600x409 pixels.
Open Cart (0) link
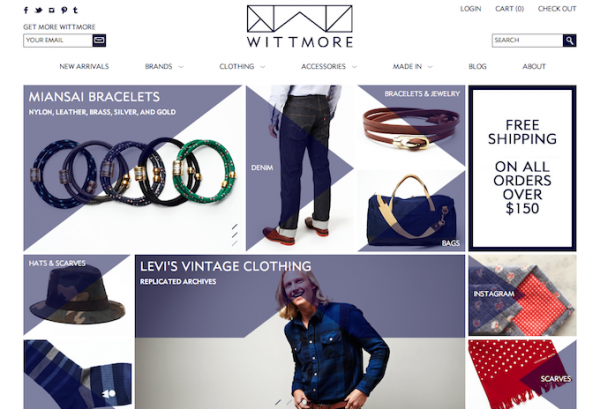coord(510,9)
